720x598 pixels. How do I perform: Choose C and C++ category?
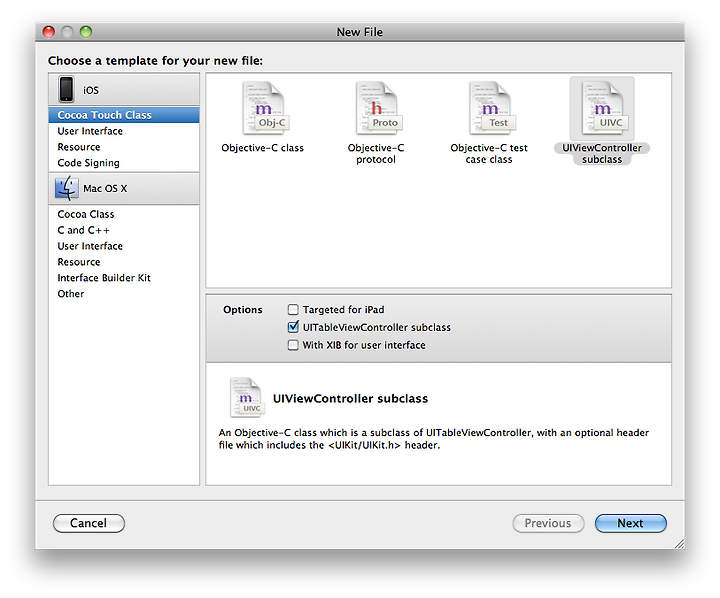click(124, 230)
